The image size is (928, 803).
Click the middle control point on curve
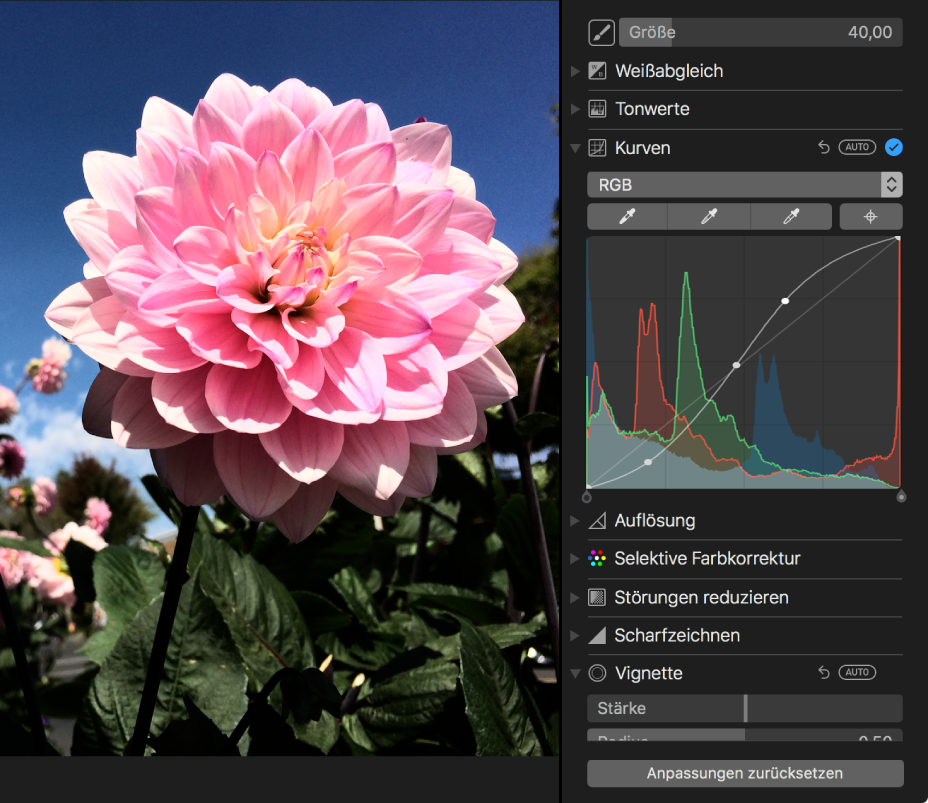point(737,365)
